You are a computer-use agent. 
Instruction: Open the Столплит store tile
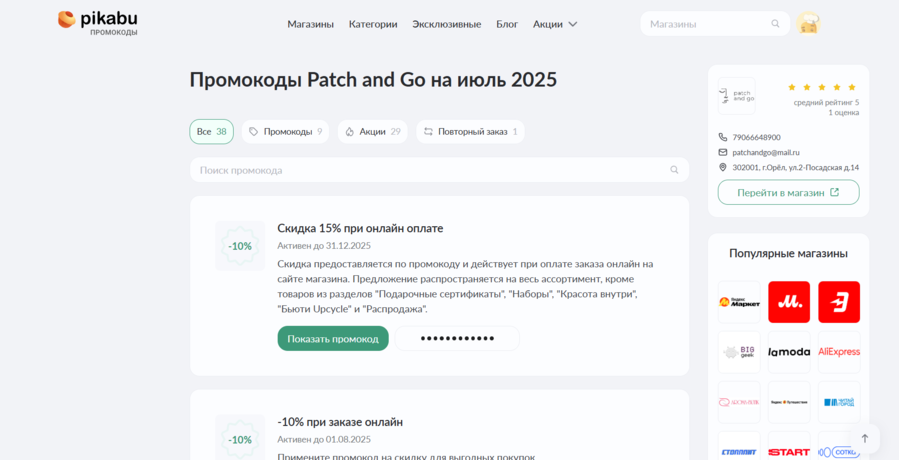(x=739, y=446)
